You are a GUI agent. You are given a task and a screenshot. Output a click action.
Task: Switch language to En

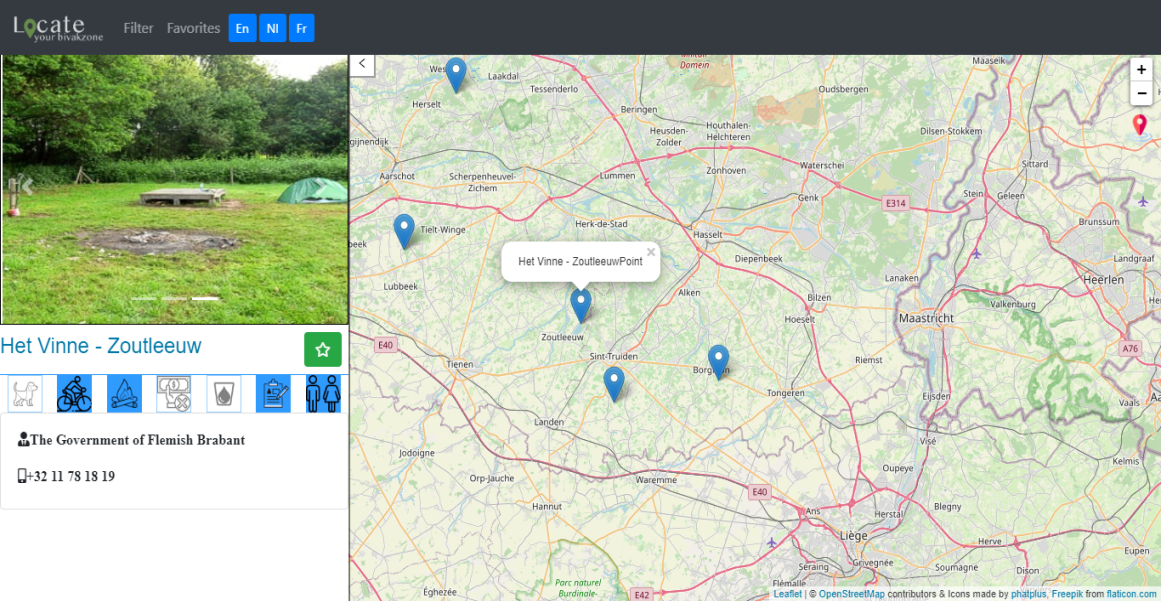pyautogui.click(x=242, y=28)
